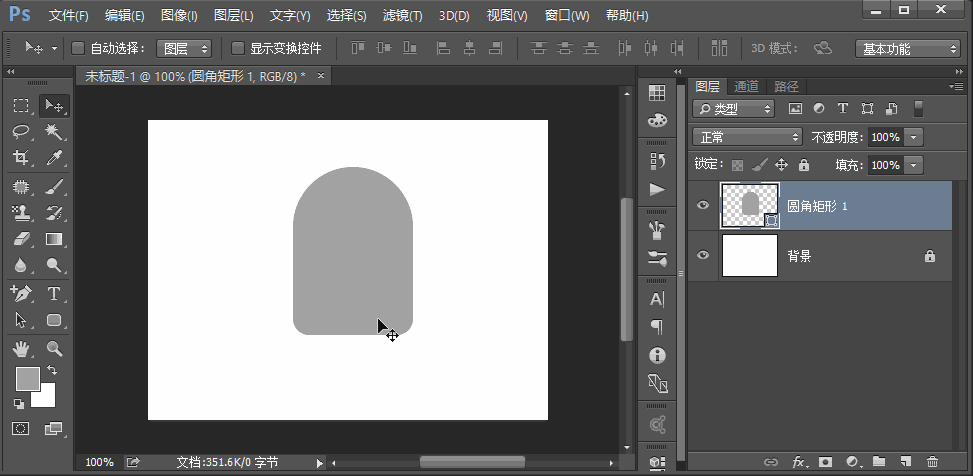Open the 基本功能 workspace dropdown

point(908,48)
